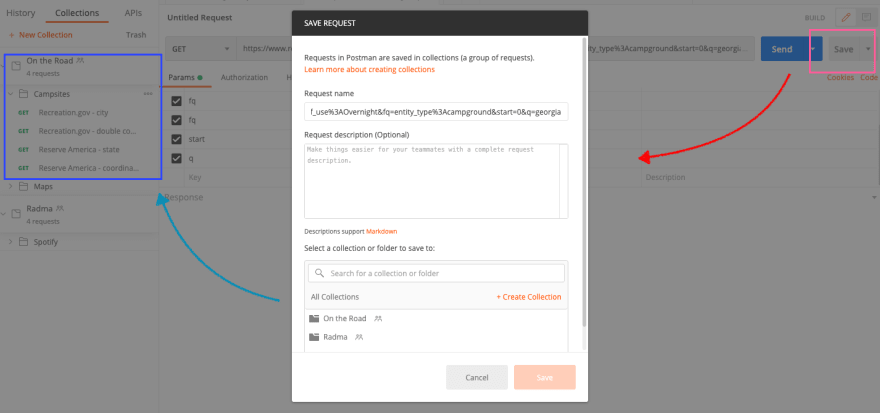880x413 pixels.
Task: Click the pencil edit icon near BUILD
Action: tap(846, 17)
